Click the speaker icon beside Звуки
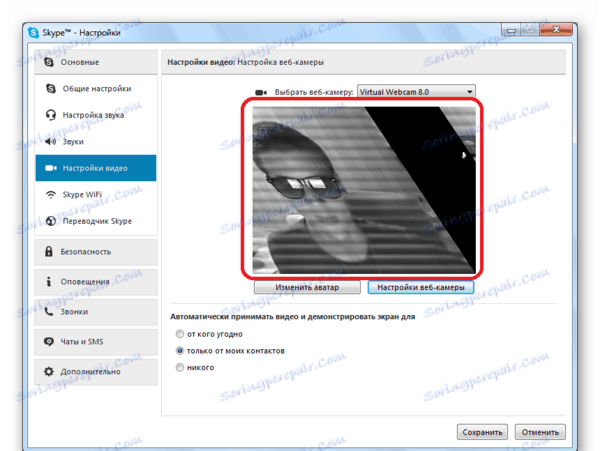 51,142
